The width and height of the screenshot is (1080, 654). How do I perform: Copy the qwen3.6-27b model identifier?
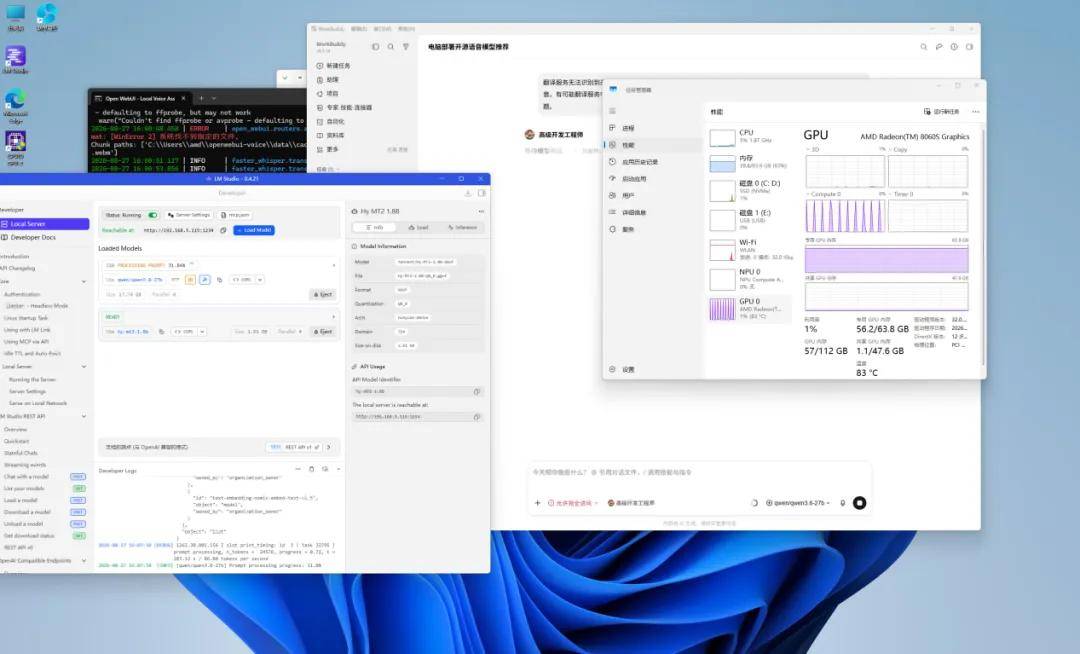[x=219, y=279]
